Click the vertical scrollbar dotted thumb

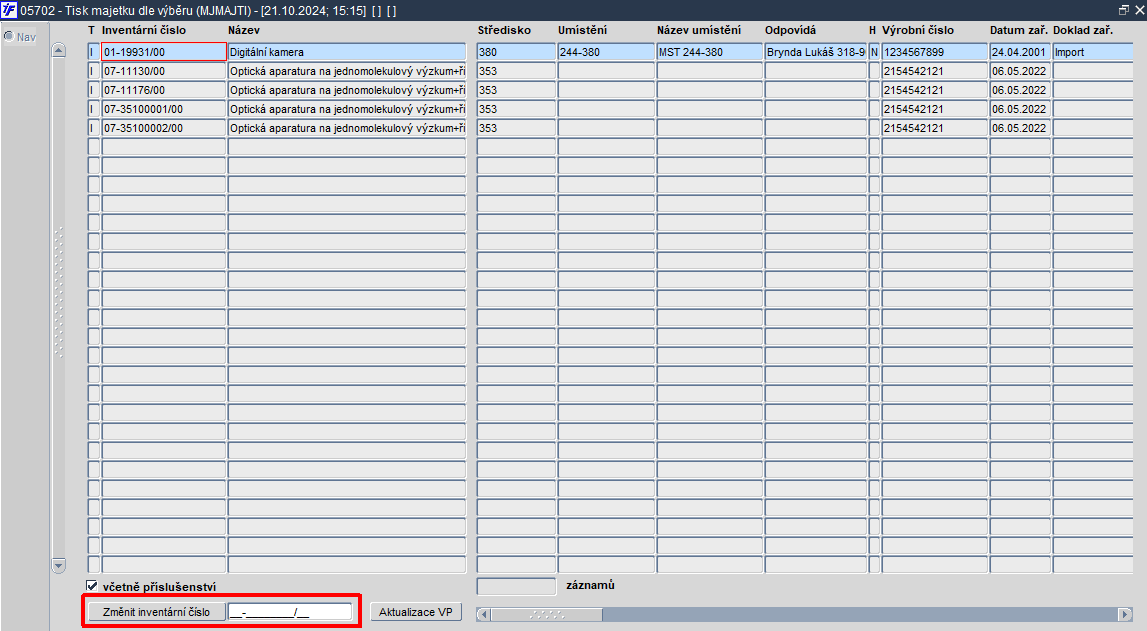59,292
